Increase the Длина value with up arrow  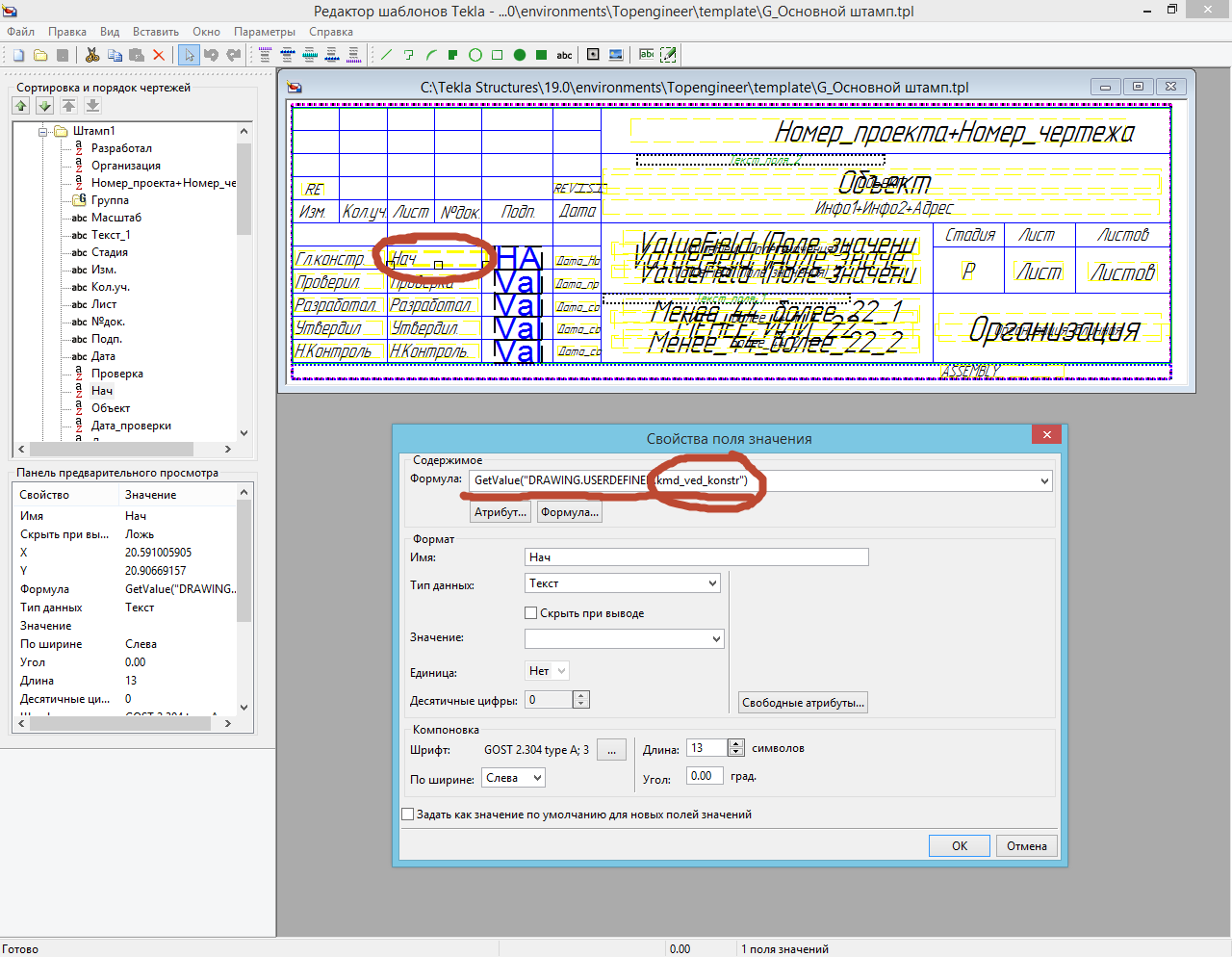(736, 744)
